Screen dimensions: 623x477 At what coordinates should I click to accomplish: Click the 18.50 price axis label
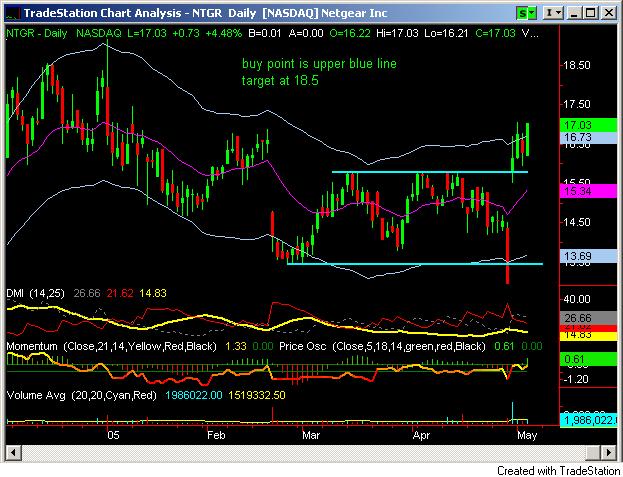(x=577, y=65)
